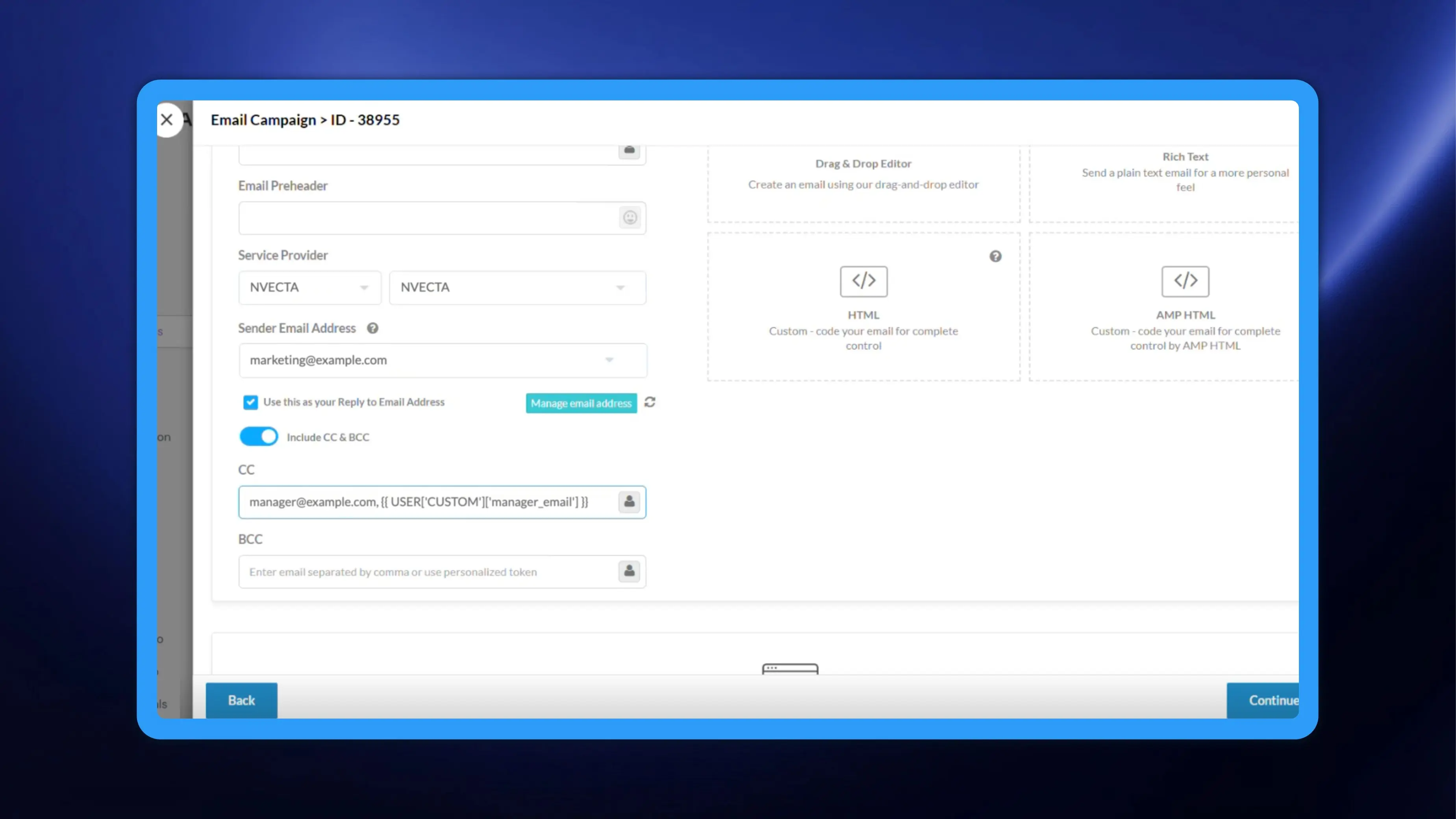Click the Manage email address button

581,403
